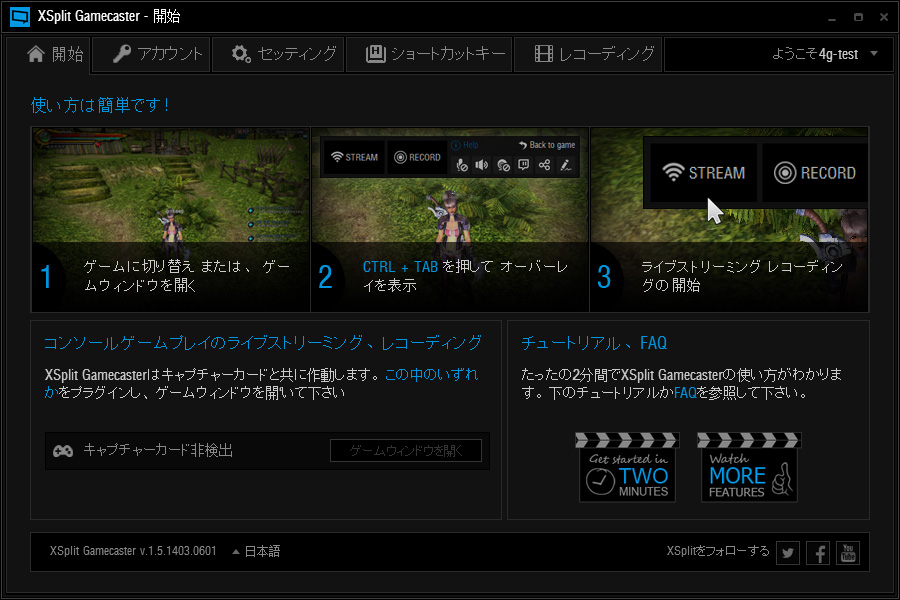Close the XSplit Gamecaster window
900x600 pixels.
pyautogui.click(x=884, y=17)
